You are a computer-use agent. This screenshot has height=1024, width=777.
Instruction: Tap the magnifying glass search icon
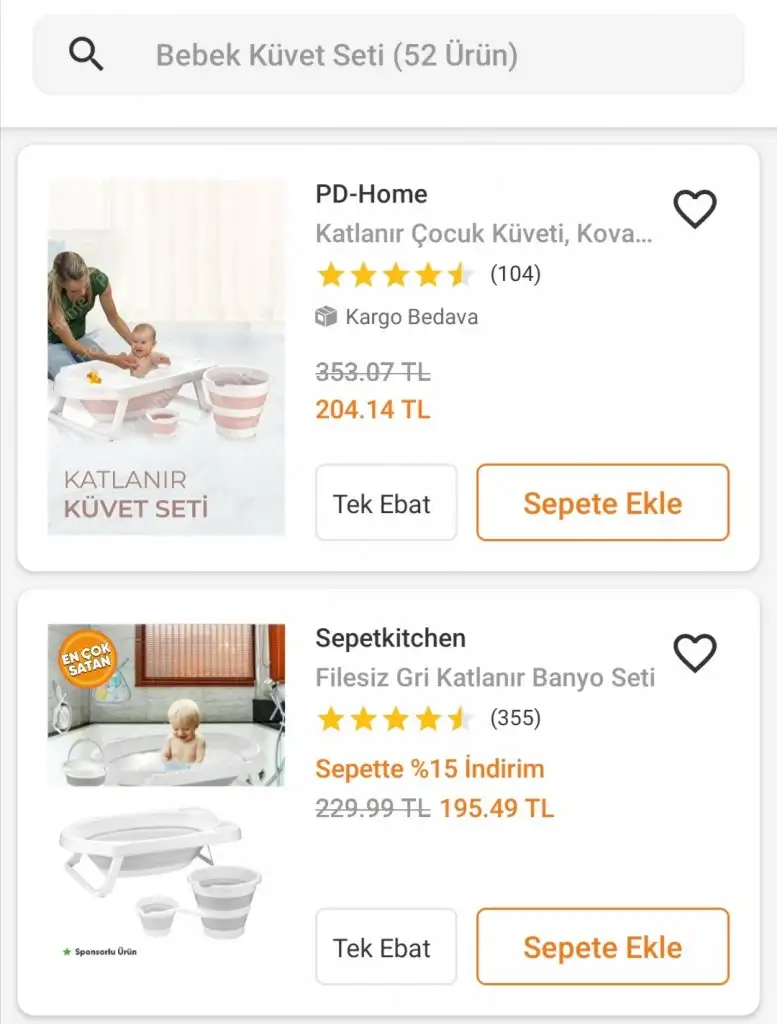click(86, 54)
